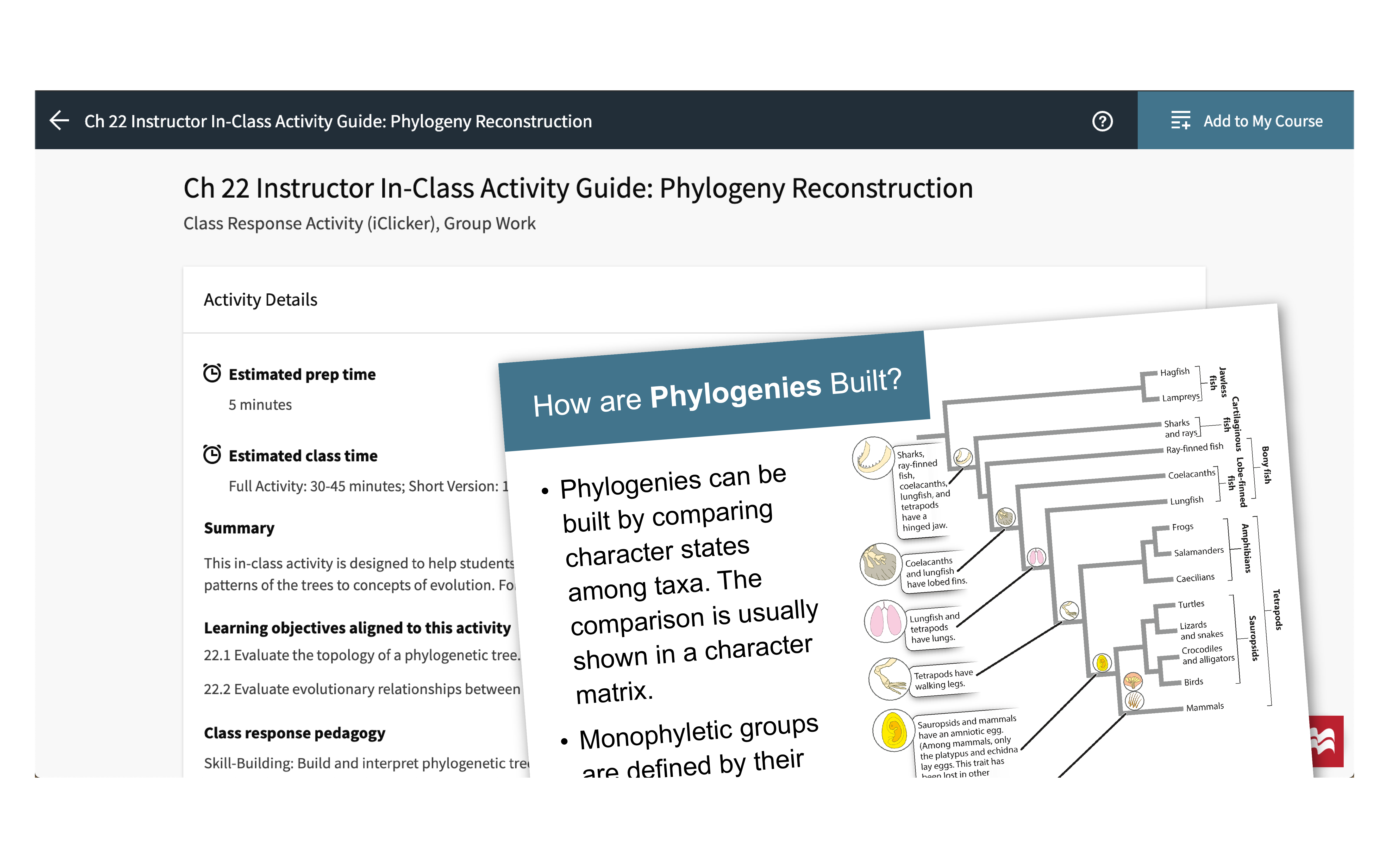Click 'Hagfish' label on phylogenetic tree

1175,372
